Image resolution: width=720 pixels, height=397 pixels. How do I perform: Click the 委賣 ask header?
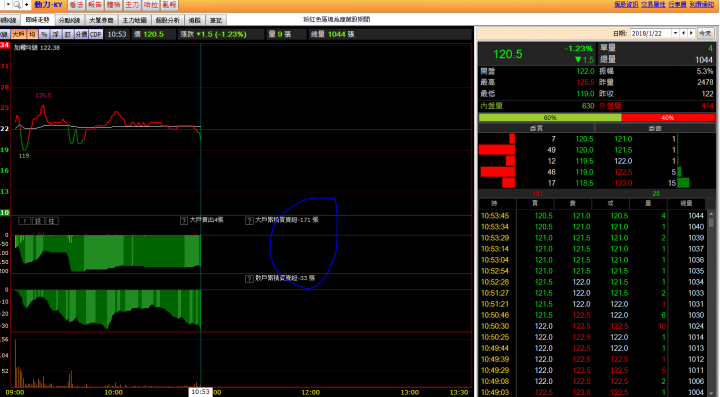coord(654,129)
